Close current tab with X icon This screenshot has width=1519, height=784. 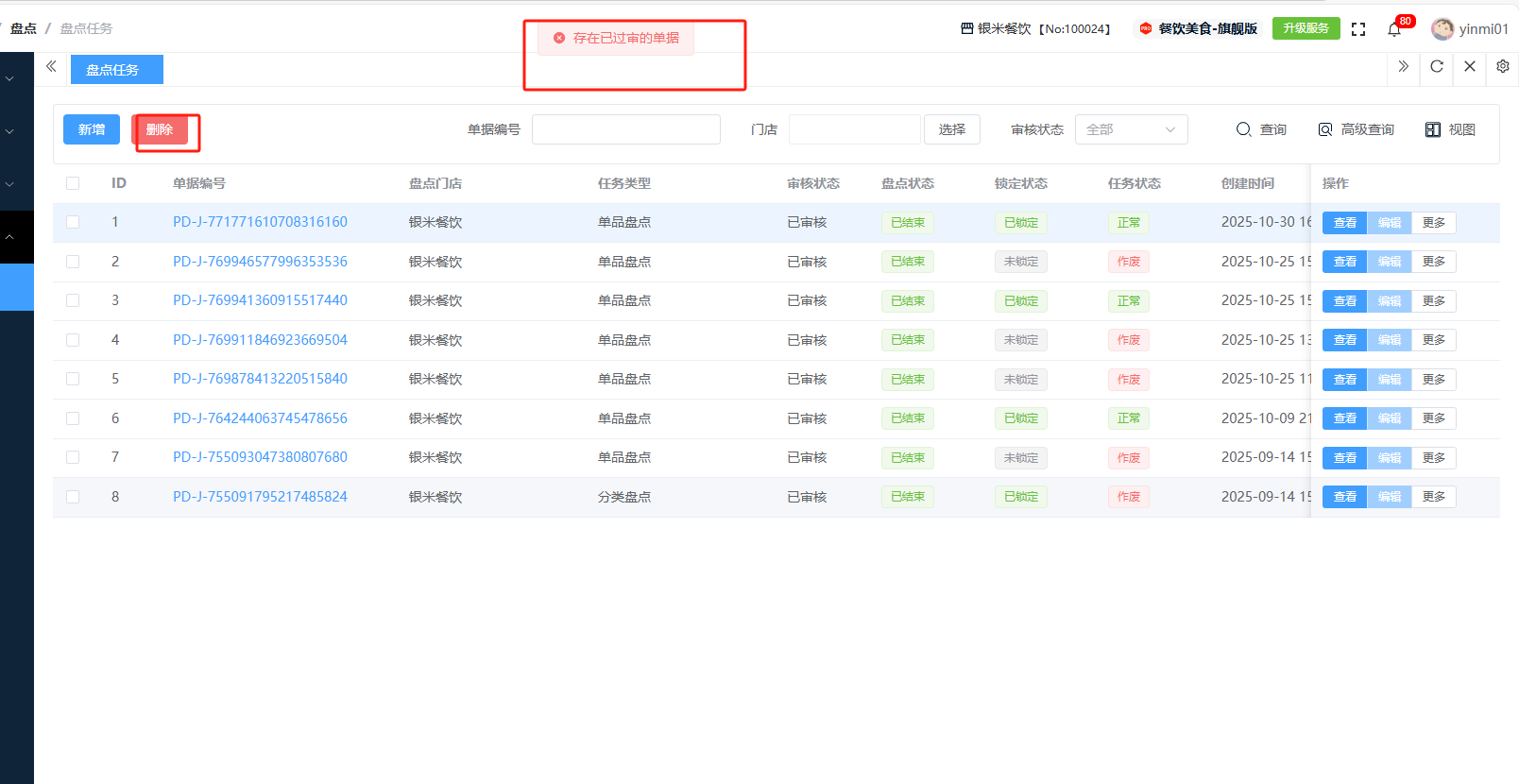click(x=1470, y=66)
